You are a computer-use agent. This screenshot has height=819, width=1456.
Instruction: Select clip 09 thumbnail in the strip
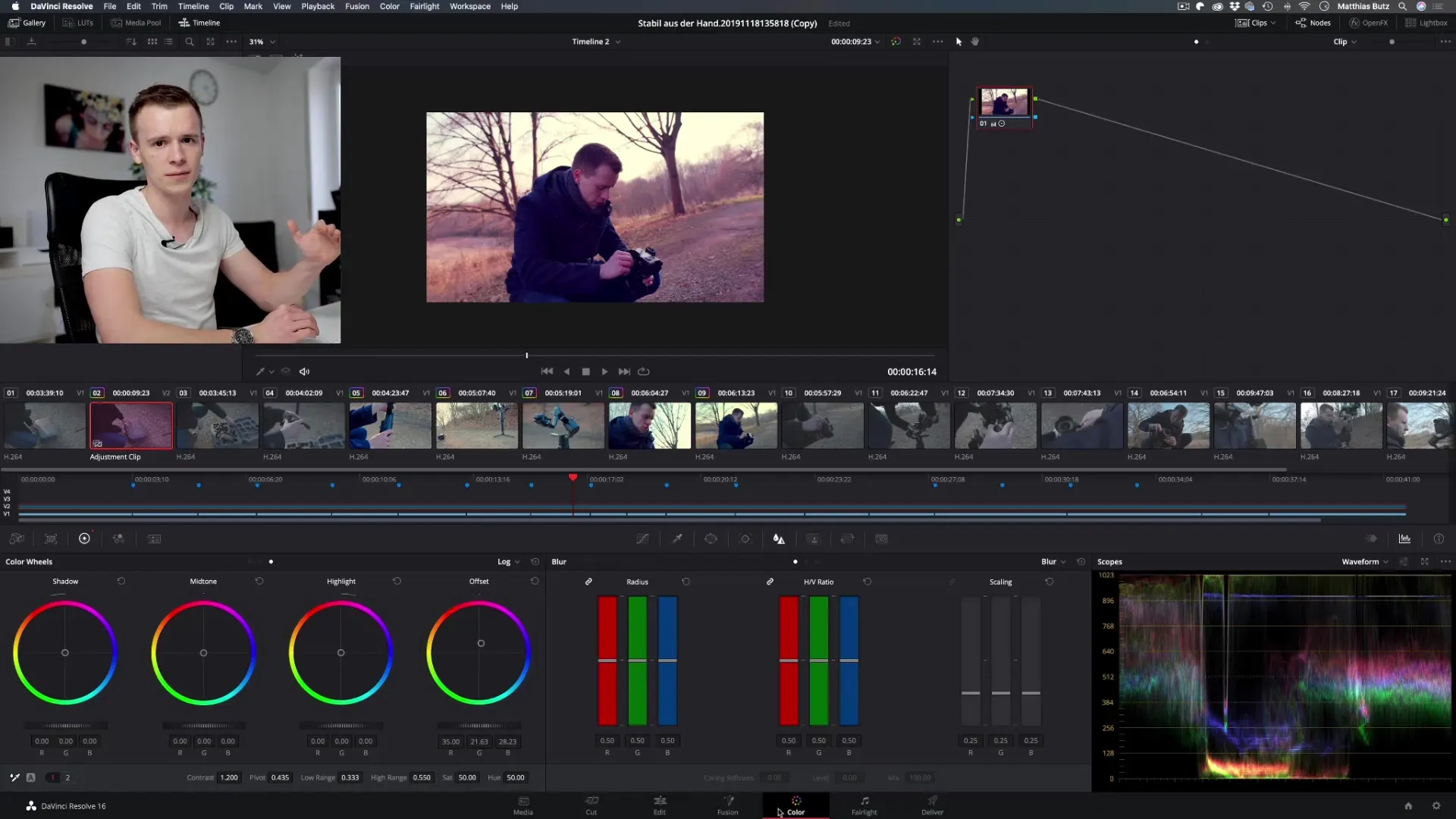coord(736,425)
